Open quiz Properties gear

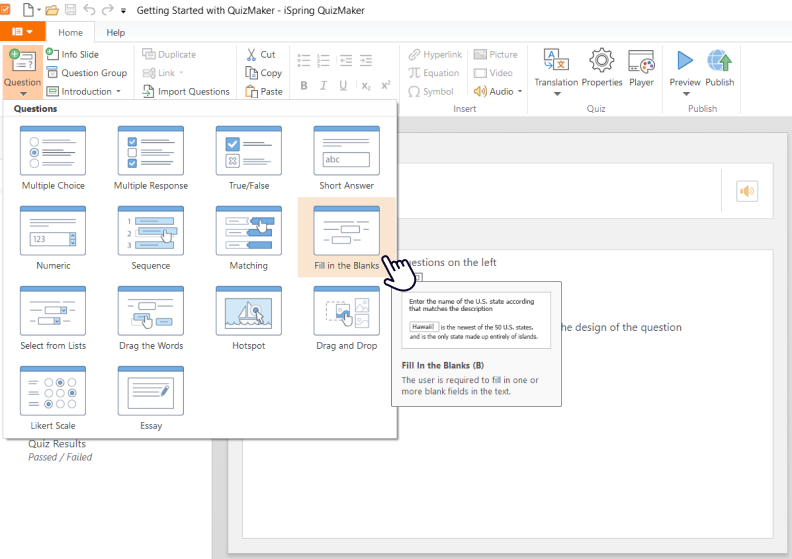(x=602, y=68)
